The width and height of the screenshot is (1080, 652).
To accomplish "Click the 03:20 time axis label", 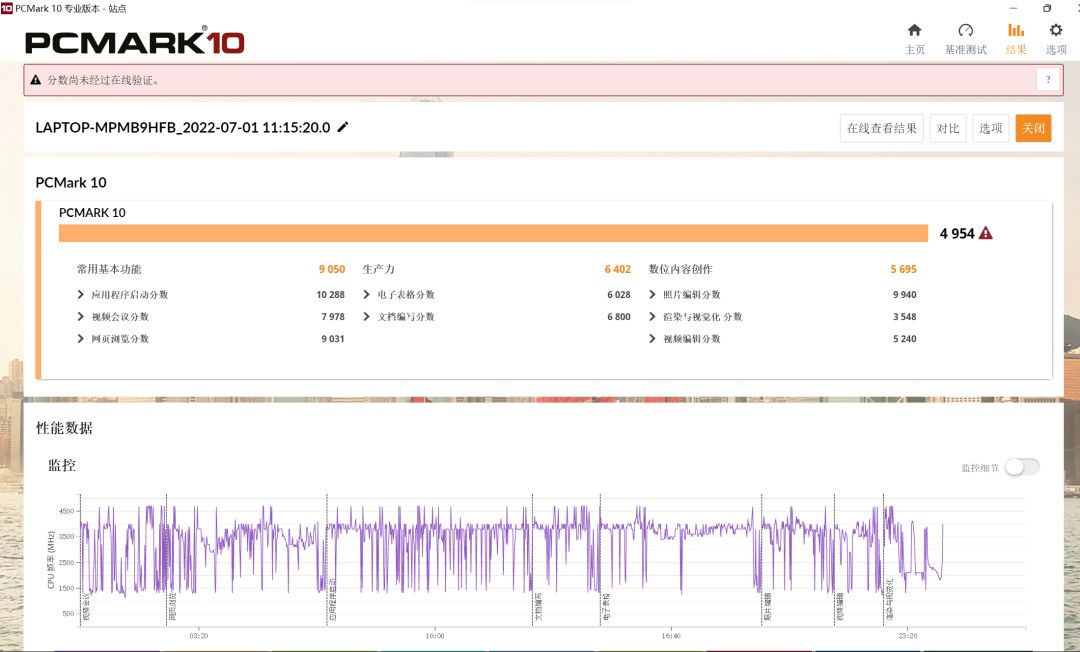I will coord(198,635).
